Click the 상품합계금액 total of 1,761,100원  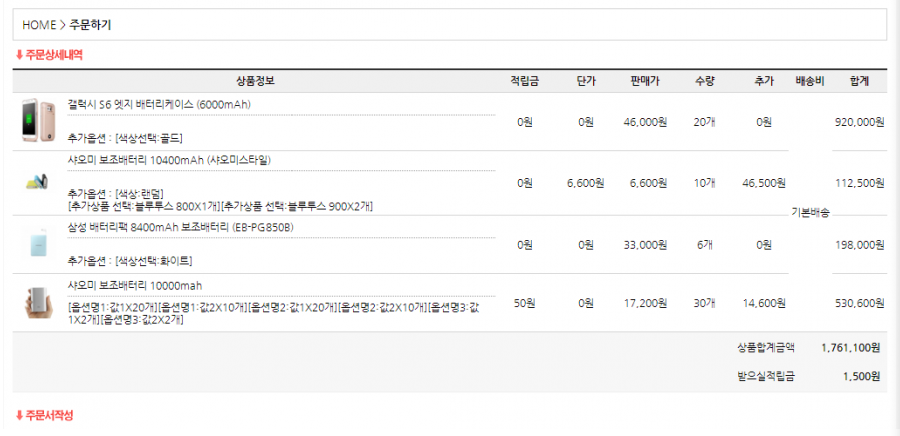tap(849, 348)
